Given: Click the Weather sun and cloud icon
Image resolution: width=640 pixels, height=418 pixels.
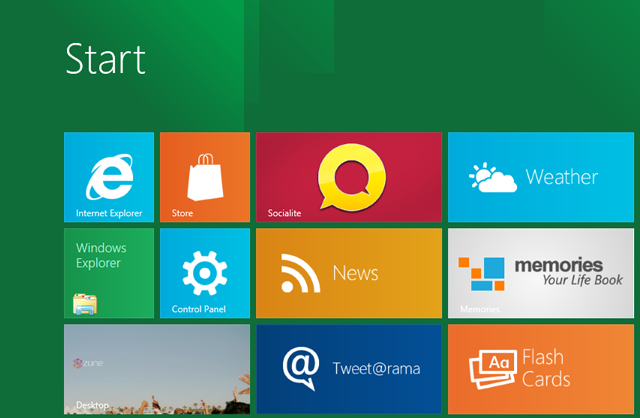Looking at the screenshot, I should 493,178.
